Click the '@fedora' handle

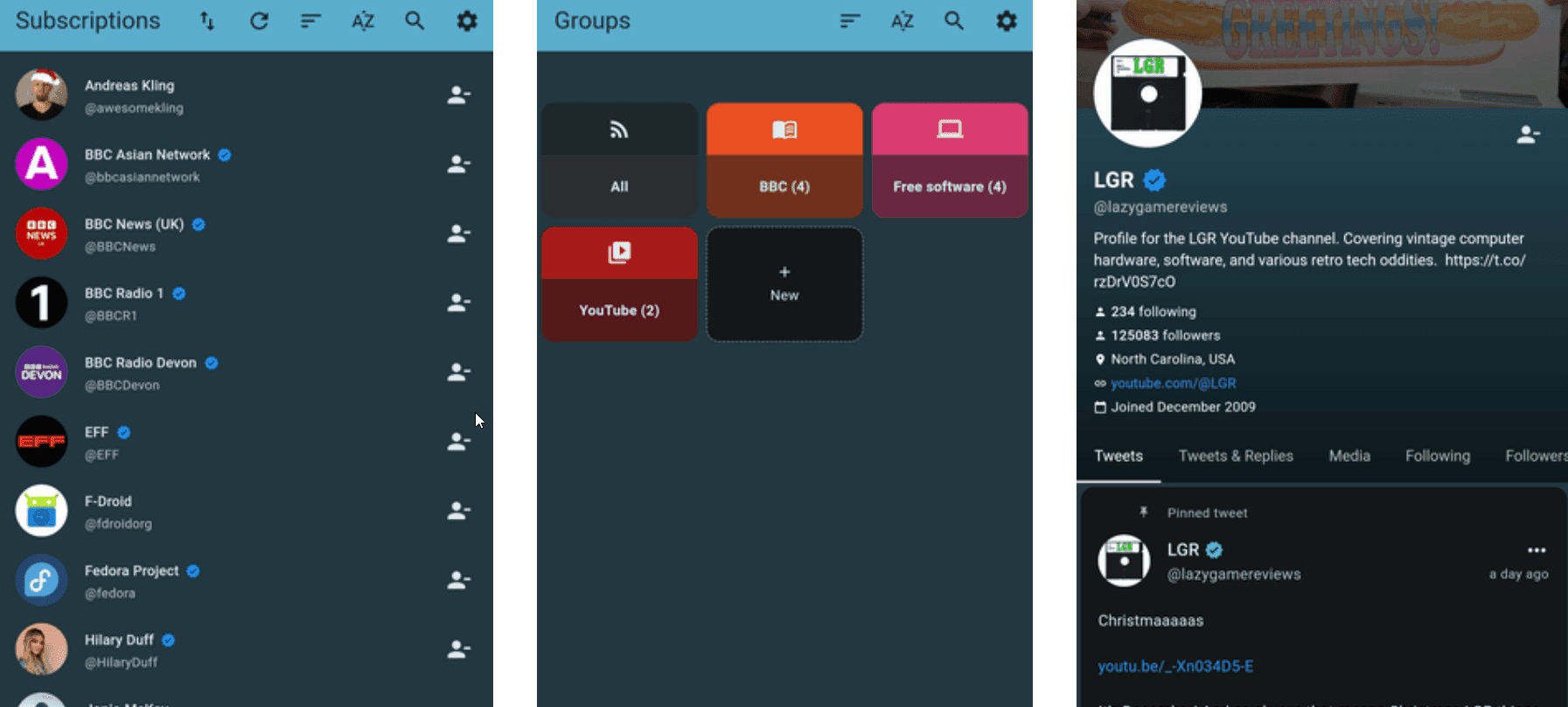click(x=109, y=593)
